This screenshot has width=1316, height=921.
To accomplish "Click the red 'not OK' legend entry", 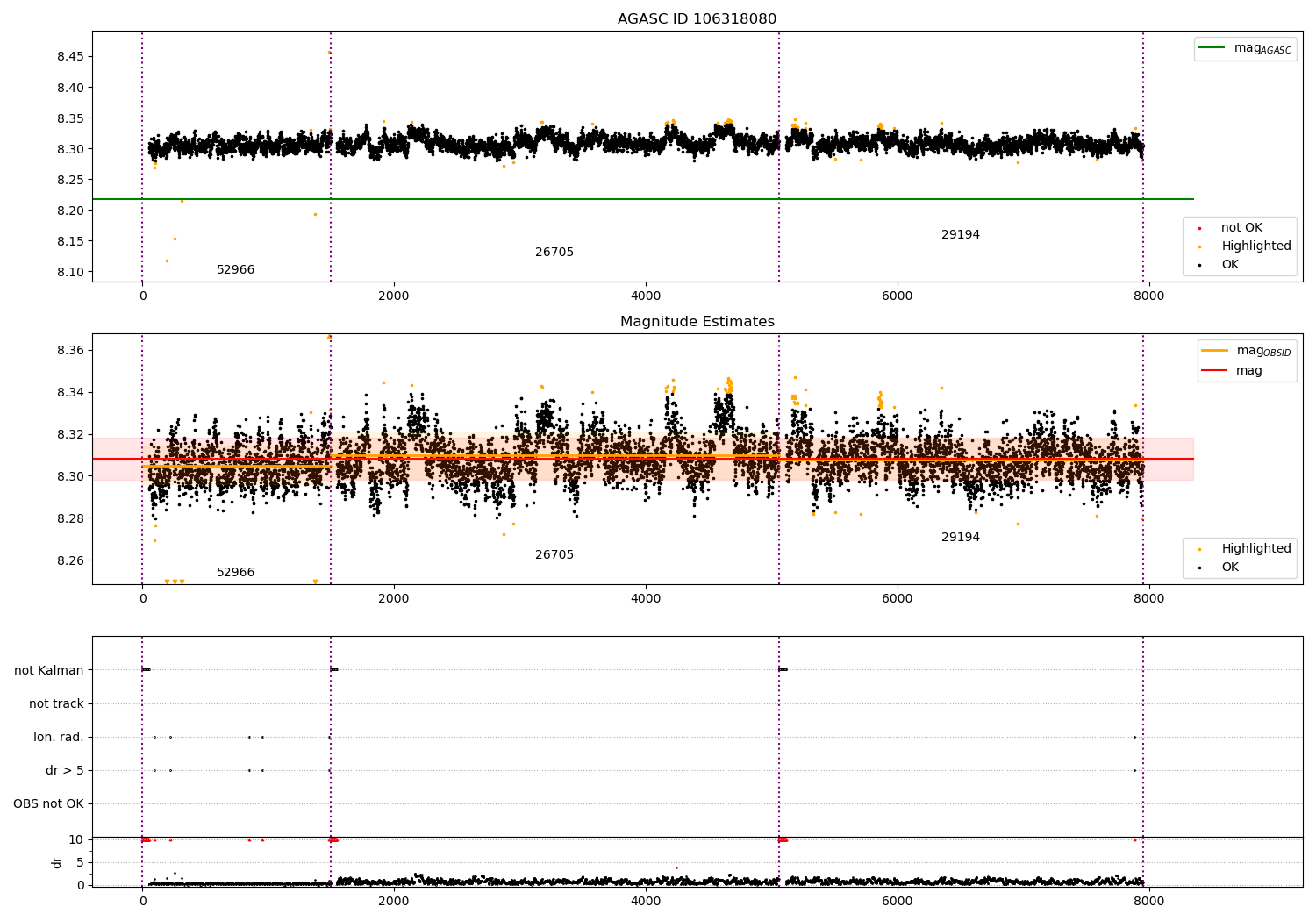I will pos(1241,228).
